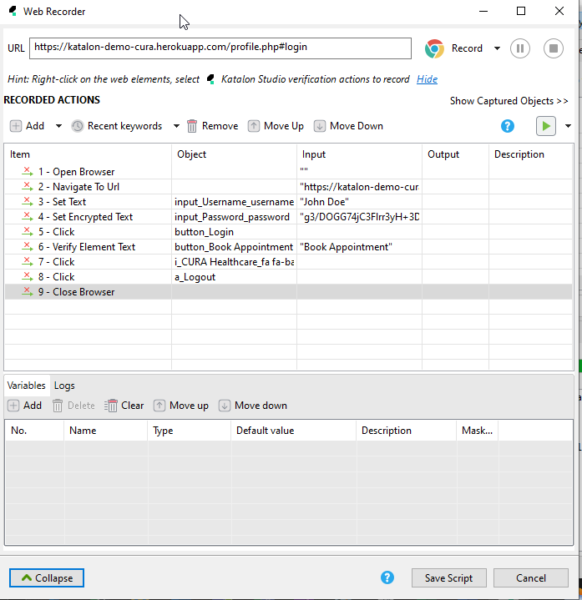Open Recent keywords clock icon
Screen dimensions: 582x600
(77, 126)
